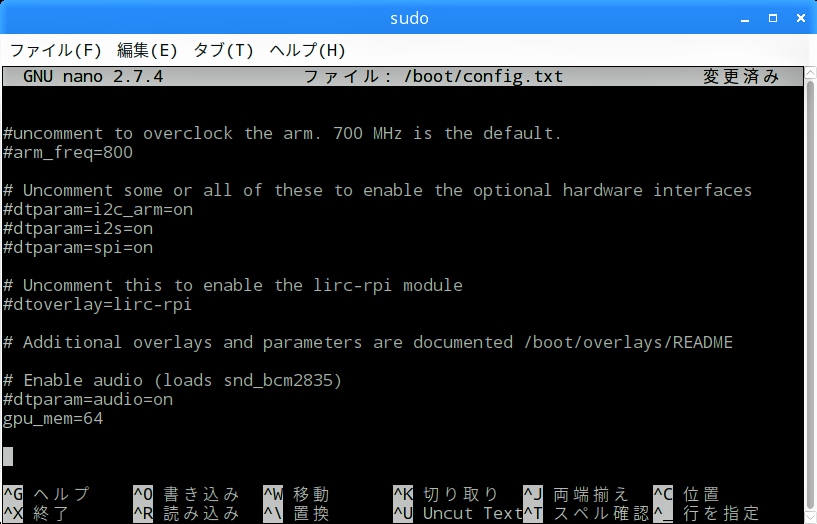The image size is (817, 524).
Task: Close the sudo terminal window
Action: [801, 18]
